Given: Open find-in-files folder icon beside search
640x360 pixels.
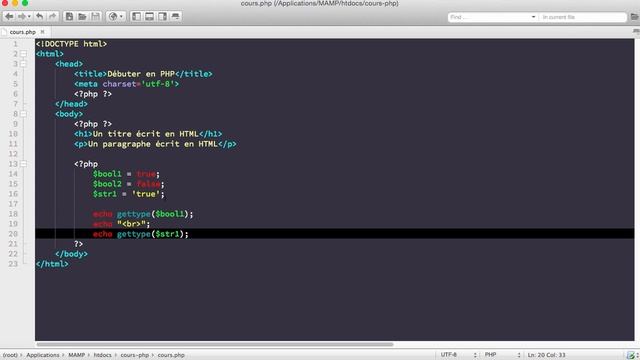Looking at the screenshot, I should tap(634, 17).
